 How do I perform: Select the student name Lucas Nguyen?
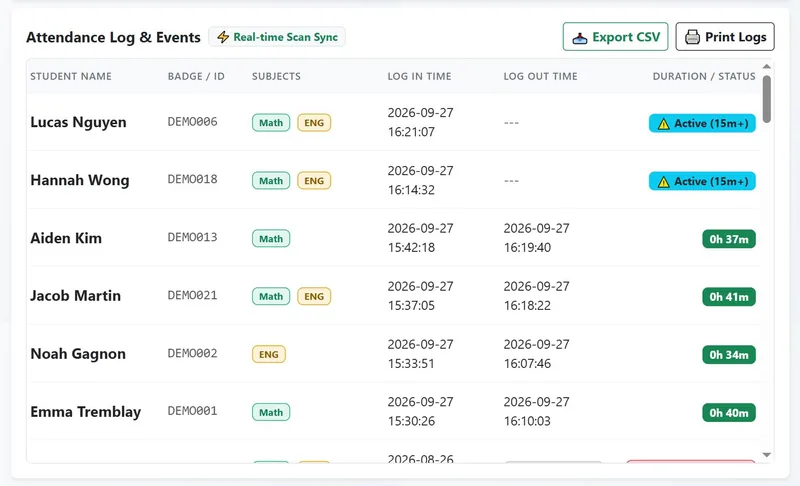click(x=79, y=122)
